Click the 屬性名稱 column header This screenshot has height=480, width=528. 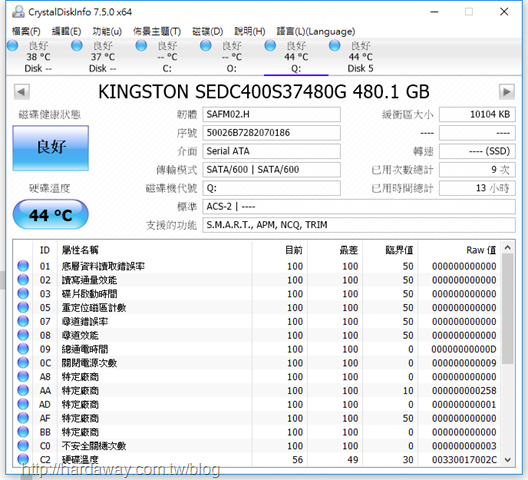155,250
